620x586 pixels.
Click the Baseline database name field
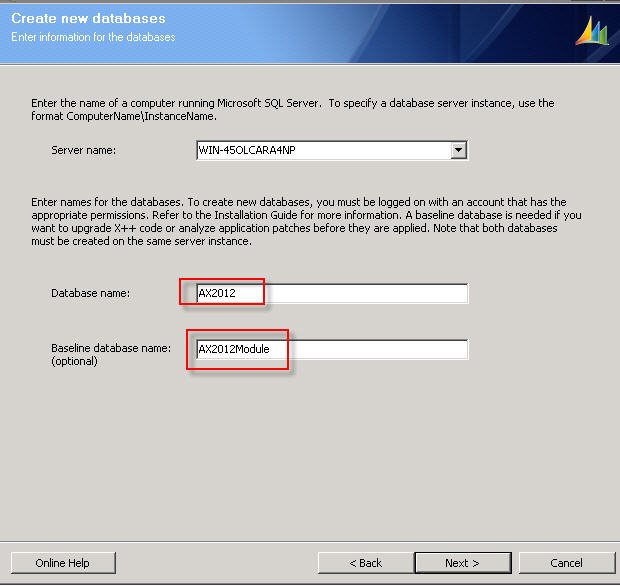[x=332, y=349]
